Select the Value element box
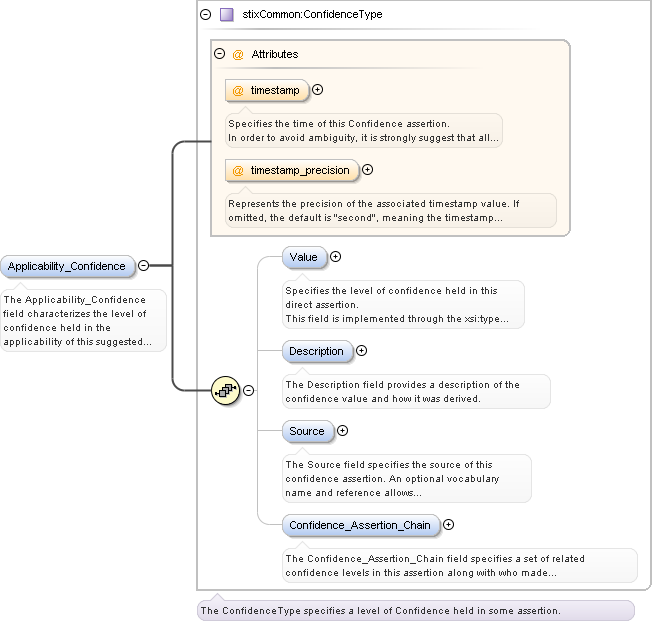653x624 pixels. click(x=304, y=257)
